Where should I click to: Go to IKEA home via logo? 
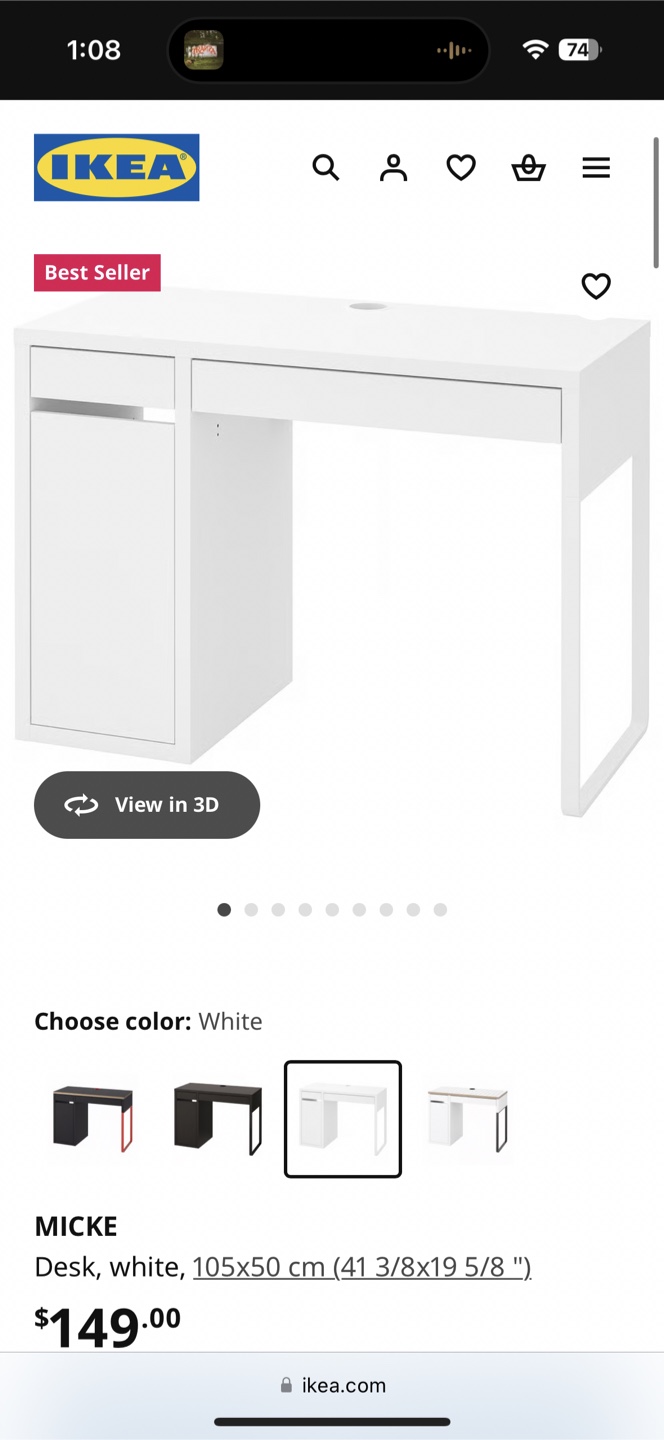tap(117, 168)
